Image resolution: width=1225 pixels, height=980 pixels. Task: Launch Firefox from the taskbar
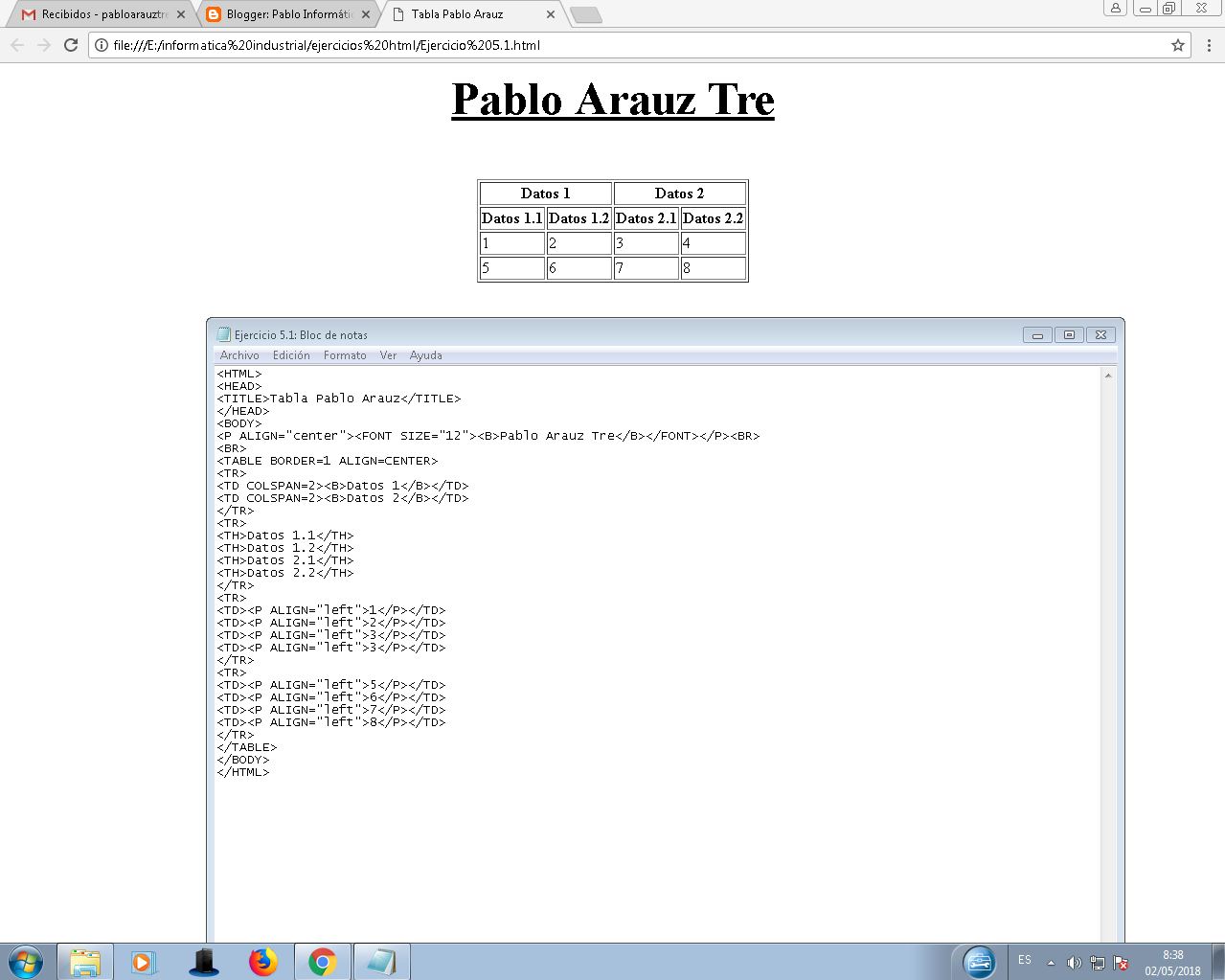263,961
